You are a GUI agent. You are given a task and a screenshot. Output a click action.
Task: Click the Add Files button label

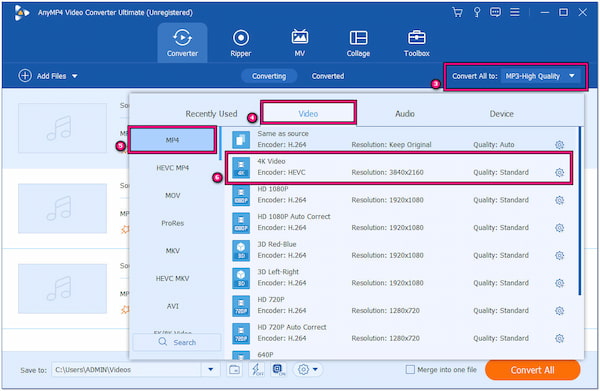51,76
